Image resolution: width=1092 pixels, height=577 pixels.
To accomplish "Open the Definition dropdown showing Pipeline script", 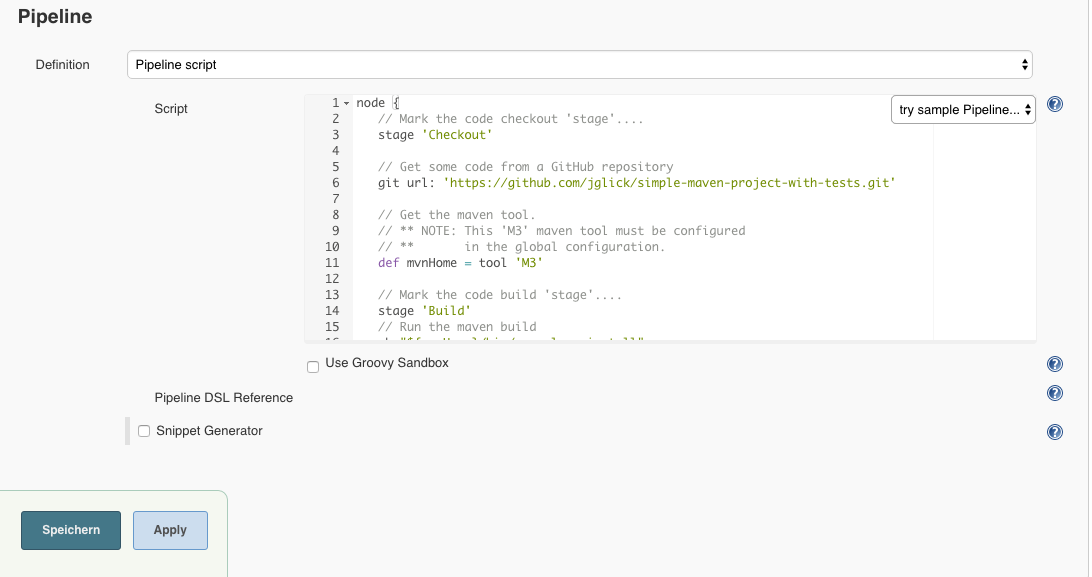I will pos(579,65).
